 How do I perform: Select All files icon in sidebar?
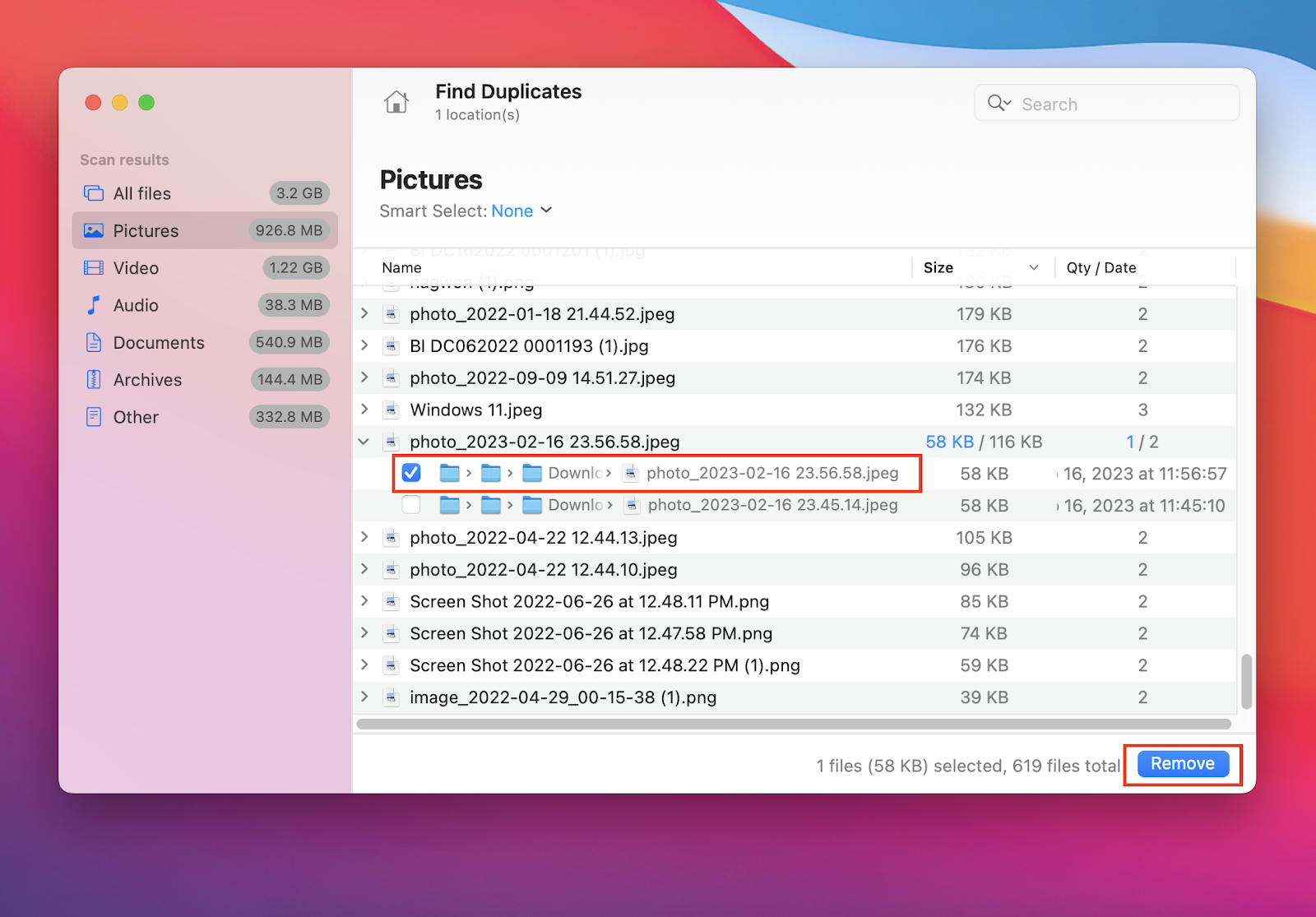[x=94, y=193]
